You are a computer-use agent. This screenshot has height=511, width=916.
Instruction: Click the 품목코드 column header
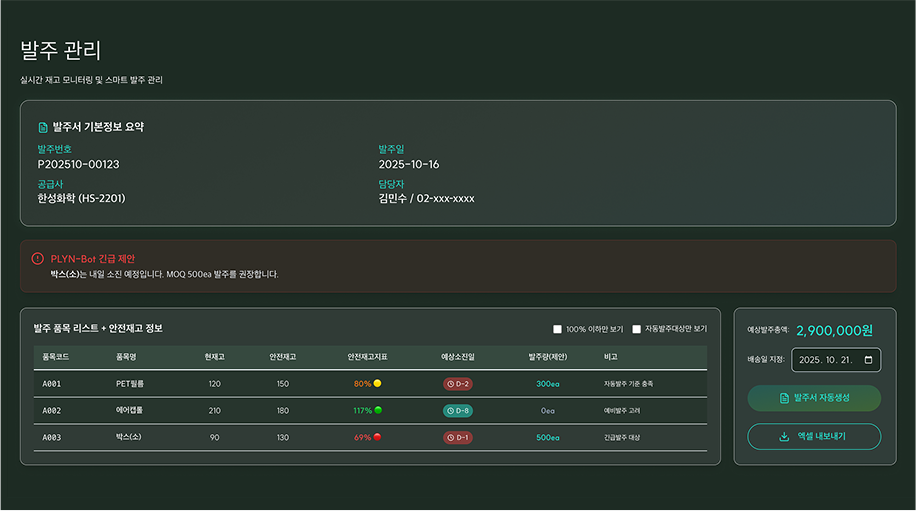[x=56, y=357]
